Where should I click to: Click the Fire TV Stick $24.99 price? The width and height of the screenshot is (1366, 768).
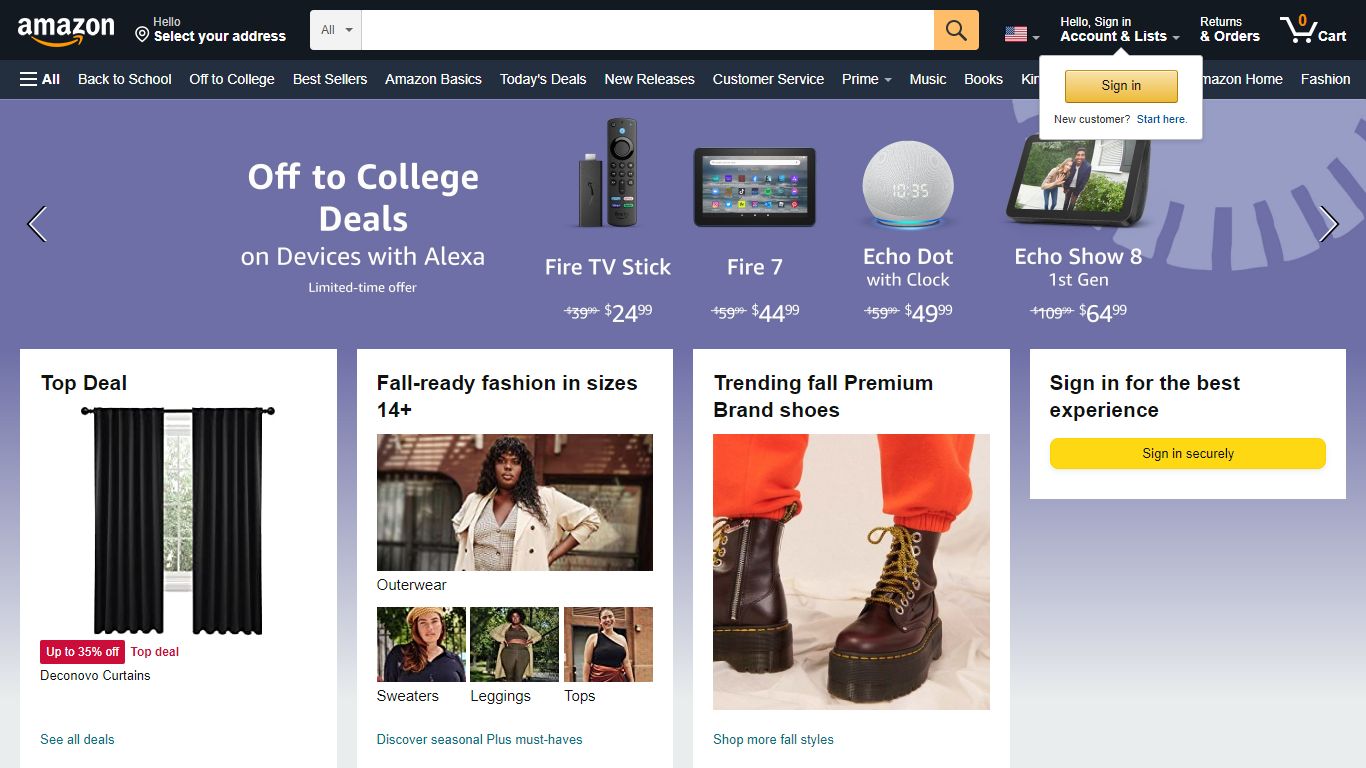pos(628,313)
